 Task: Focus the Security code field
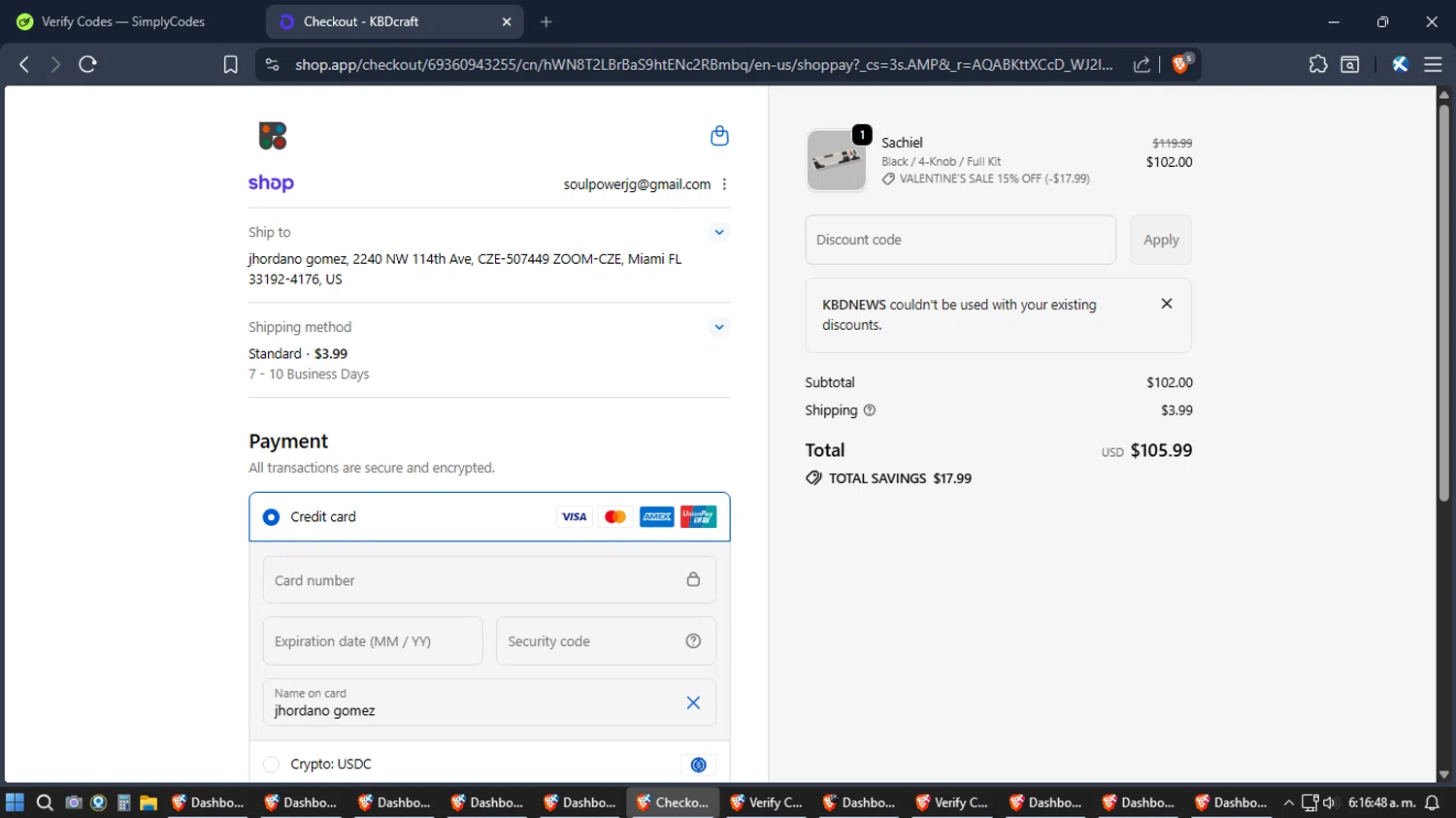[x=606, y=641]
